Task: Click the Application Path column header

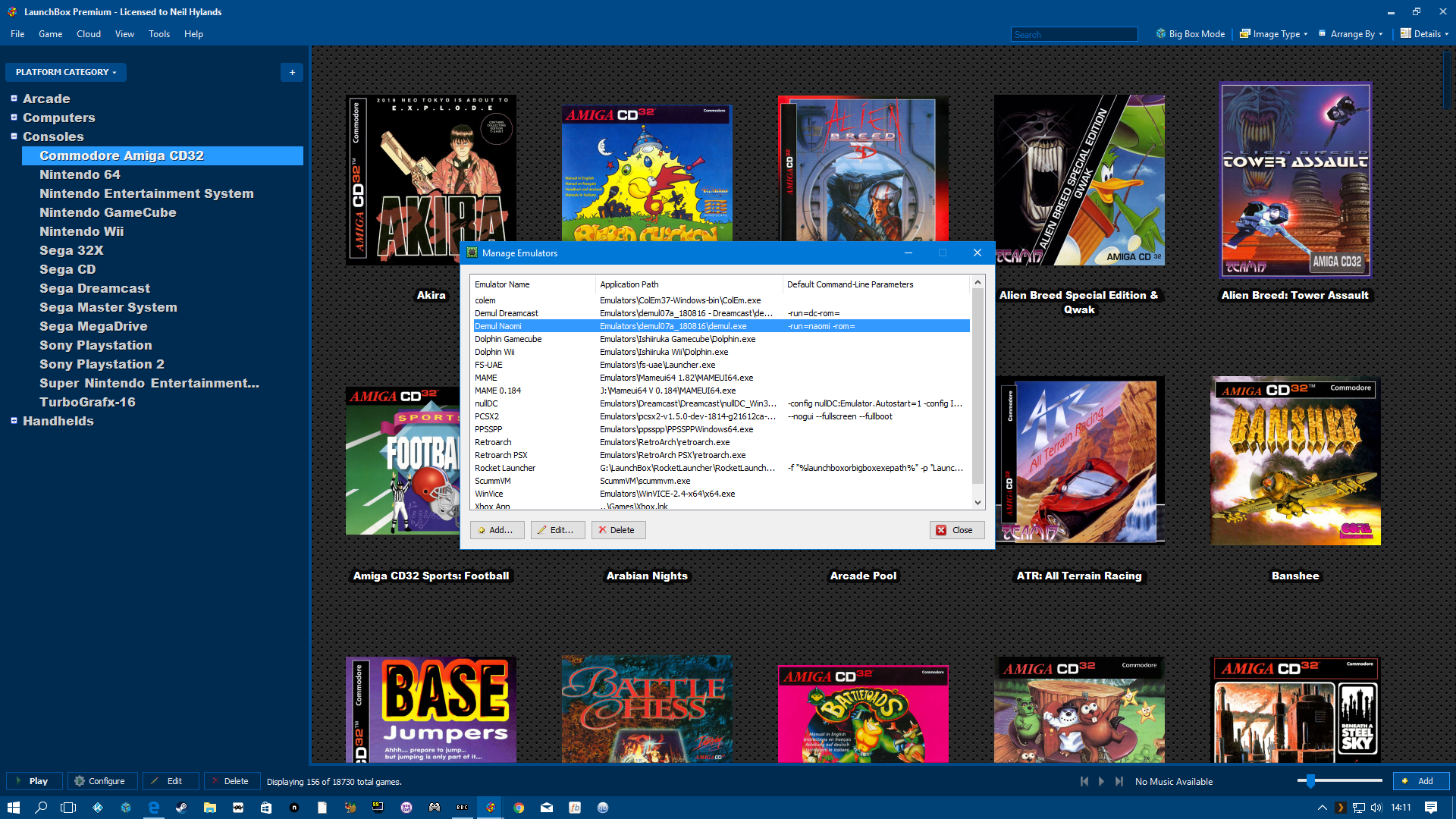Action: click(x=689, y=284)
